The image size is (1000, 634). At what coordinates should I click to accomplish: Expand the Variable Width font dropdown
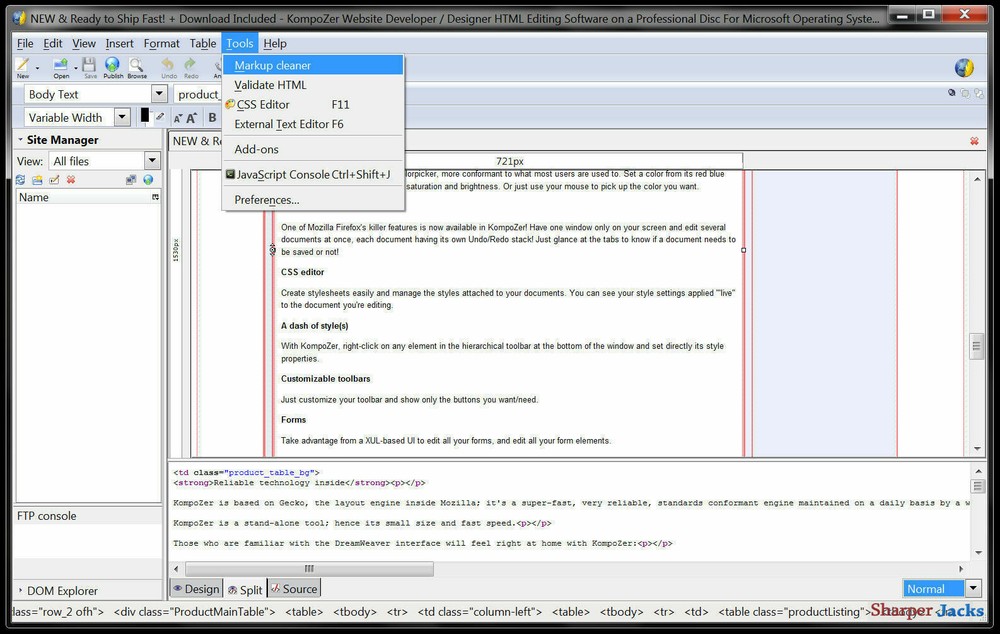coord(121,117)
